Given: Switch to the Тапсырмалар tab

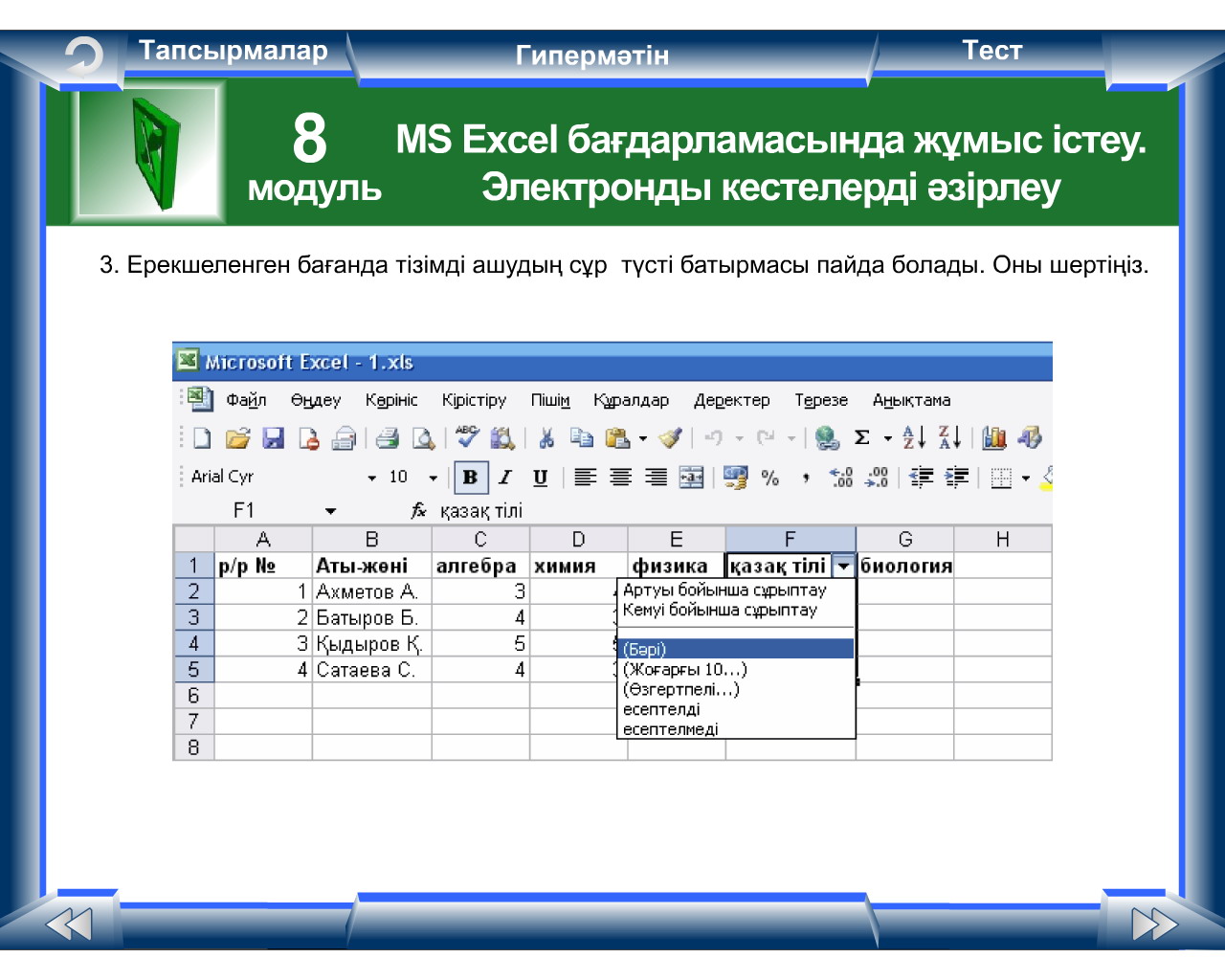Looking at the screenshot, I should coord(234,51).
